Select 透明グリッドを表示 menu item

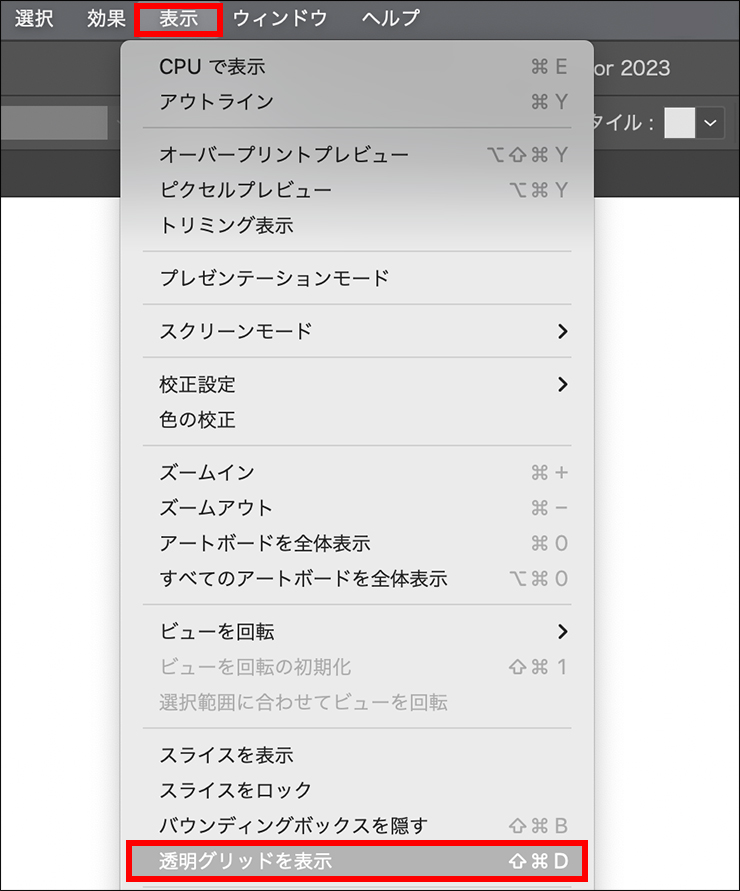[x=357, y=861]
